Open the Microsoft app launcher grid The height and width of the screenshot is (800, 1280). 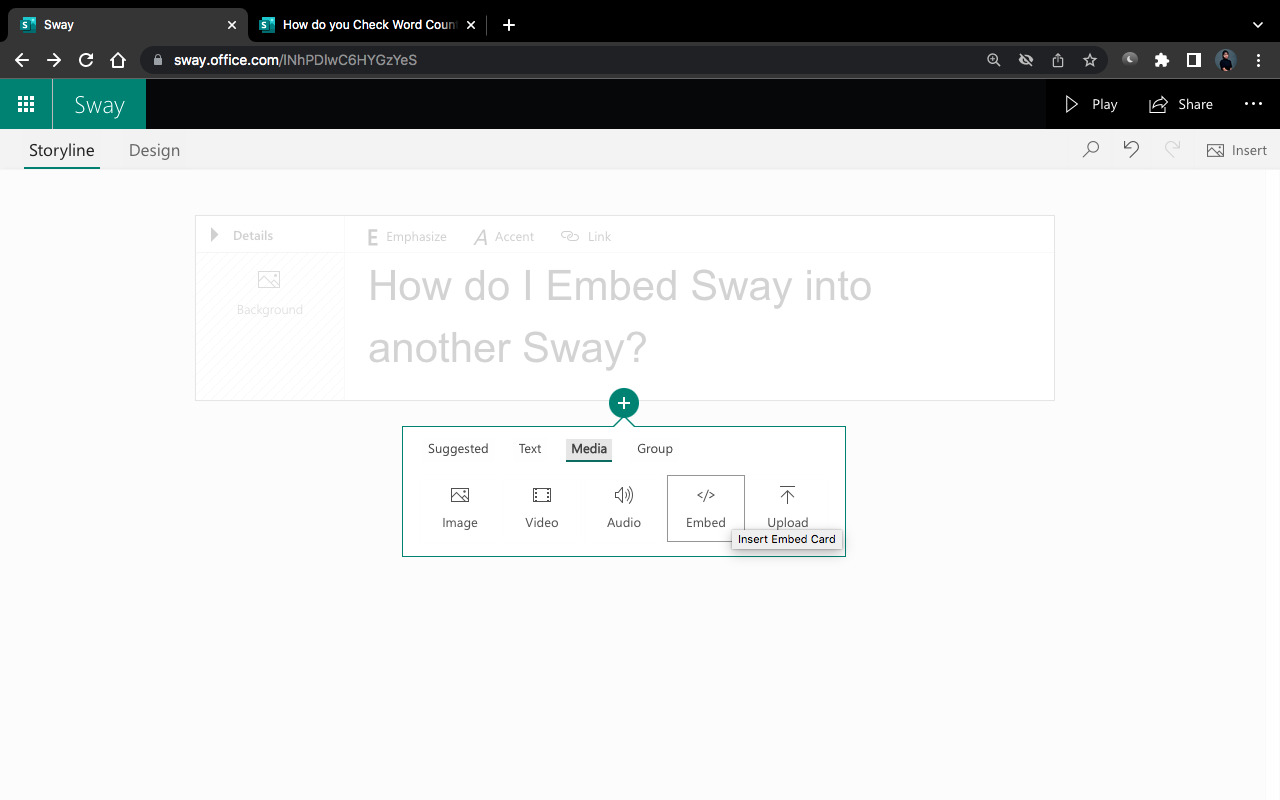26,103
